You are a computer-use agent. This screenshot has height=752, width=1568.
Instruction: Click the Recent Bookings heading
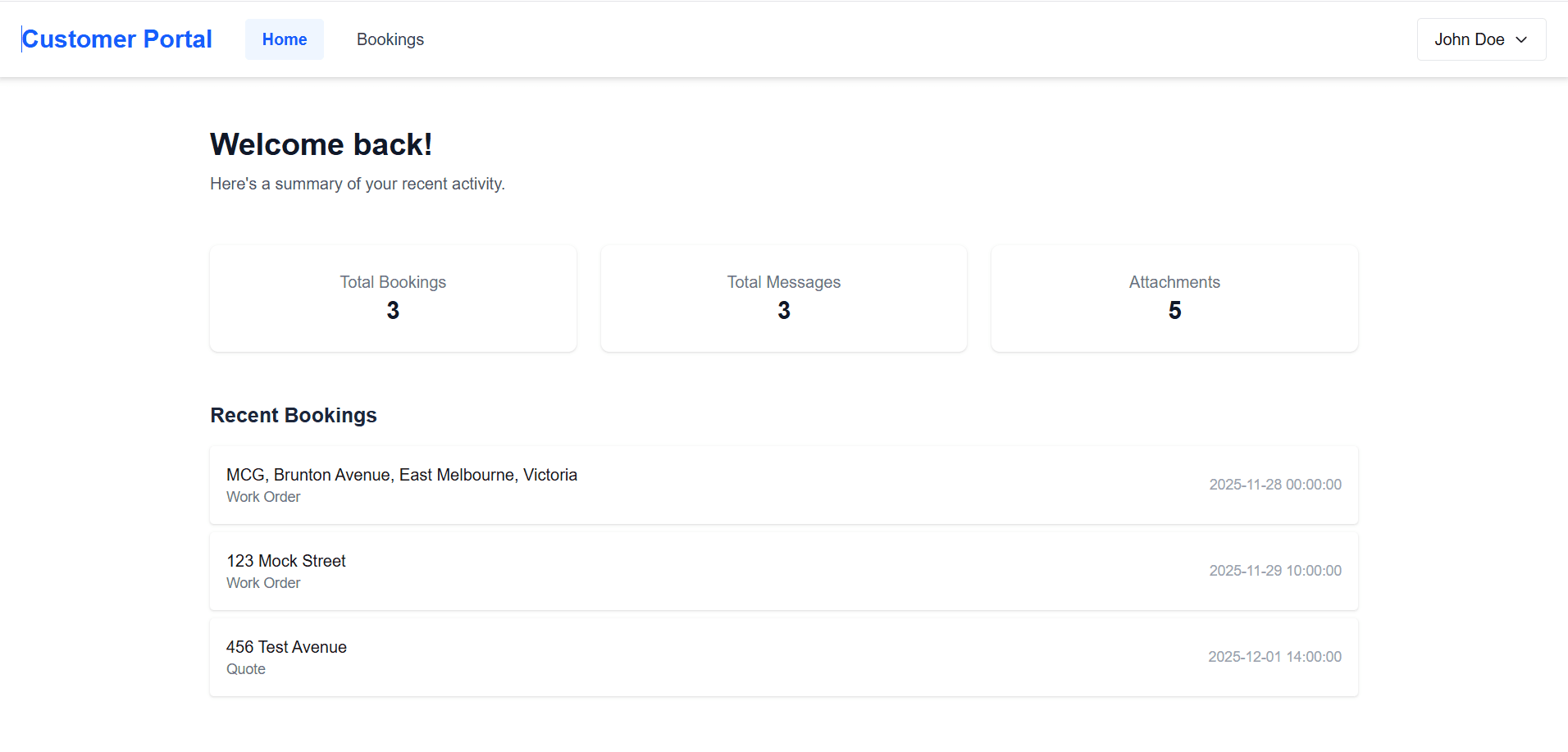pos(294,415)
